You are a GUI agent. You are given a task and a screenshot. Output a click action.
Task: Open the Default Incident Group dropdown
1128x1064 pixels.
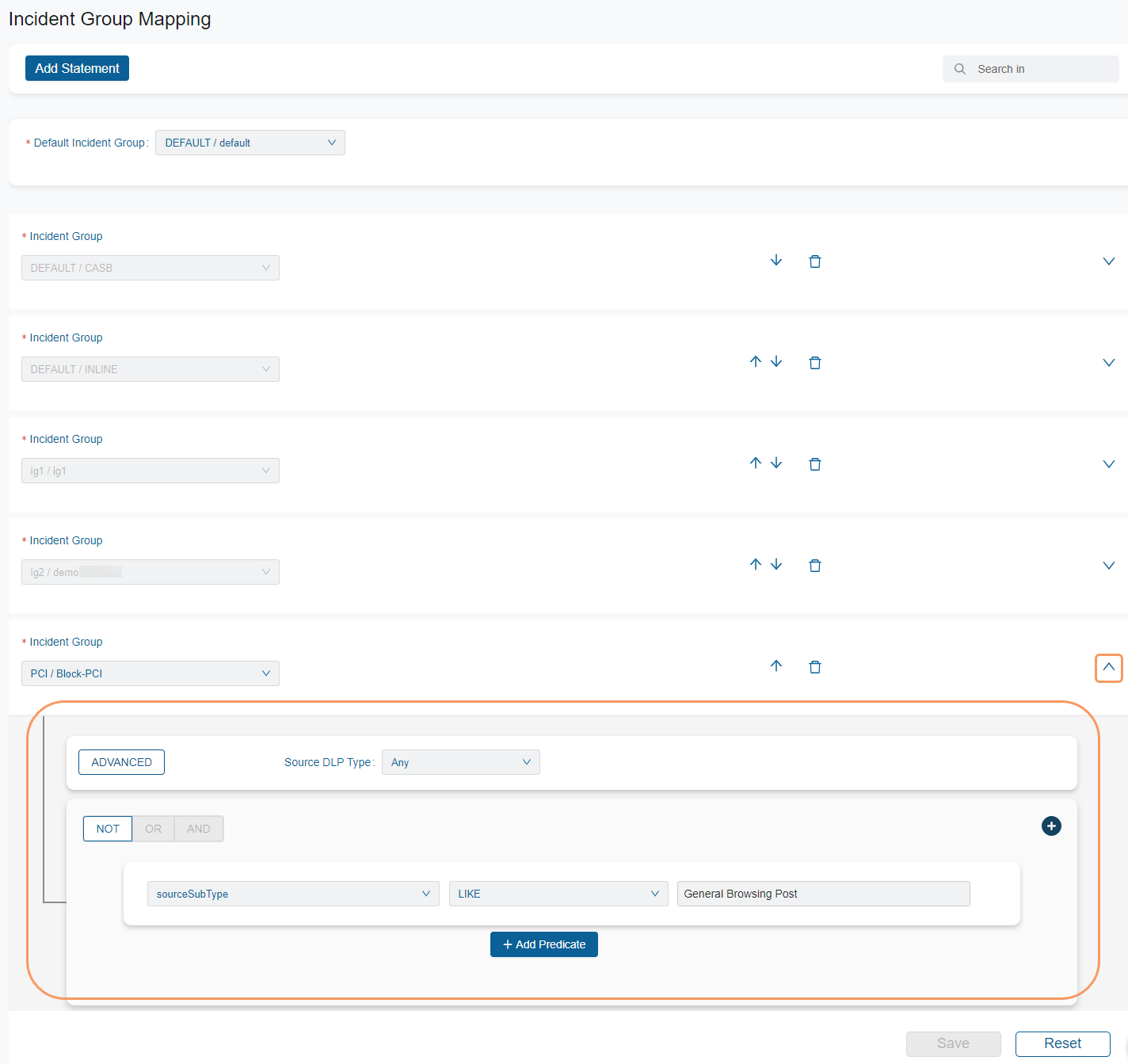[x=250, y=143]
